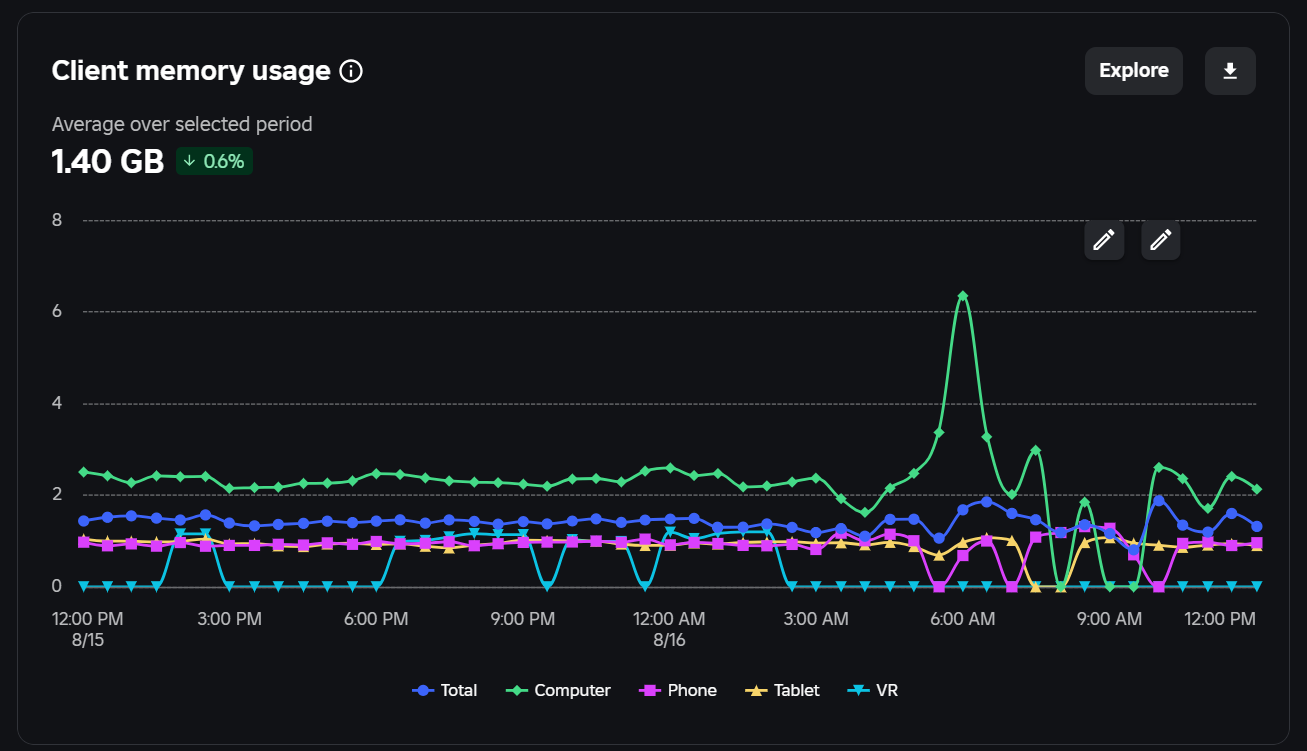This screenshot has width=1307, height=751.
Task: Click the info icon beside Client memory usage
Action: click(351, 71)
